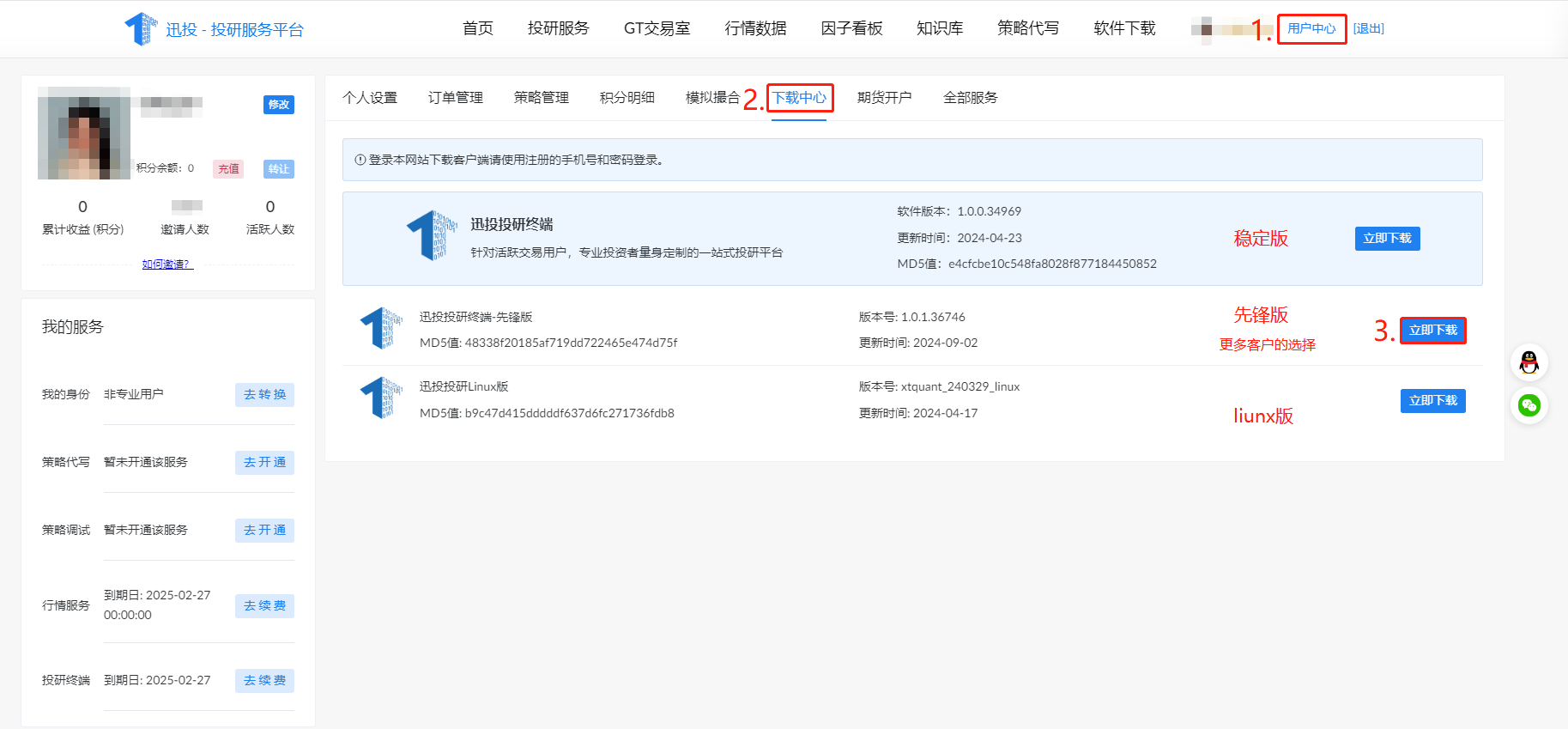Open GT交易室 navigation item
Viewport: 1568px width, 729px height.
click(x=657, y=28)
